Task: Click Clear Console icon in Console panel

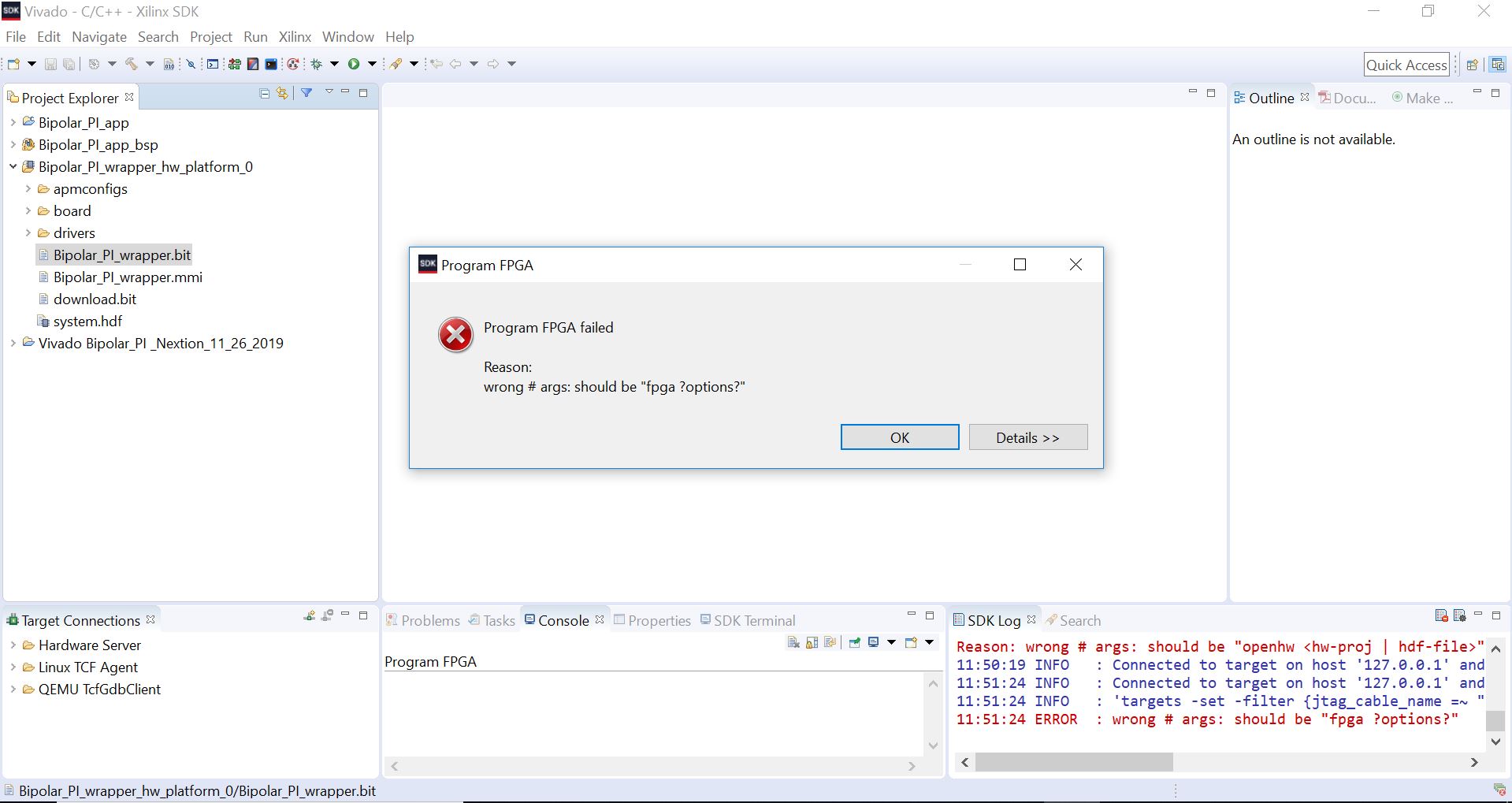Action: 794,642
